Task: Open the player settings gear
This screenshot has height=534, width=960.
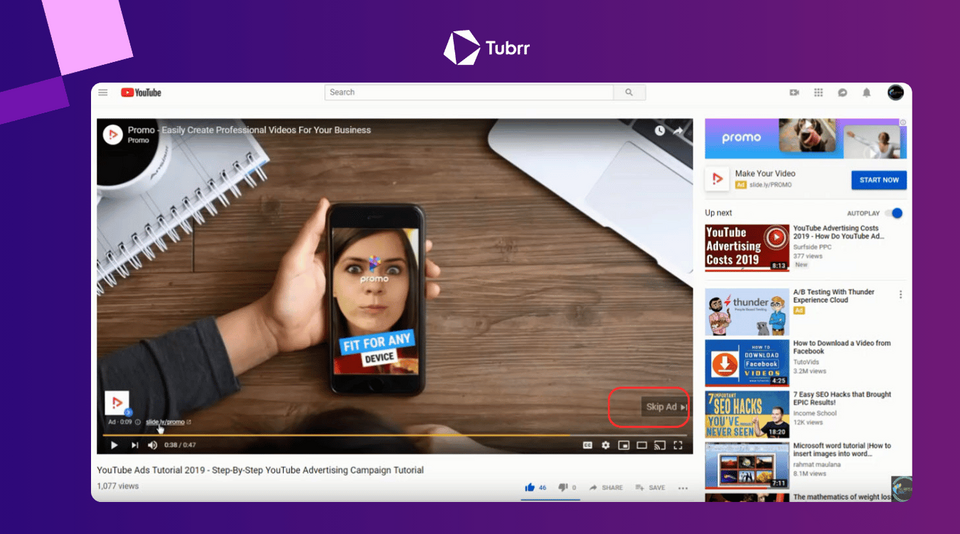Action: click(606, 445)
